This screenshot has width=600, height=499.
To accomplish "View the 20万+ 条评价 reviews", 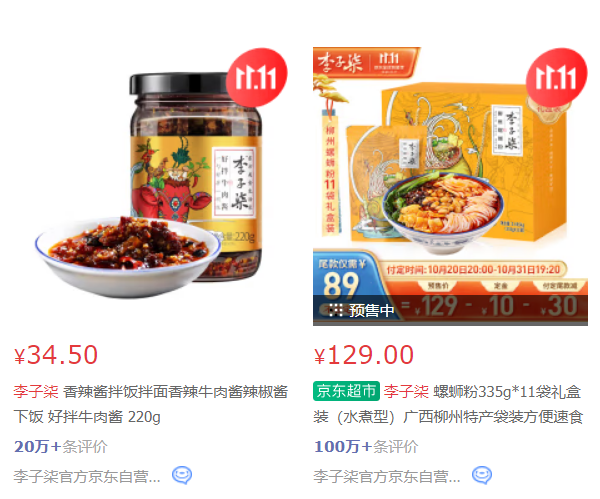I will (61, 447).
